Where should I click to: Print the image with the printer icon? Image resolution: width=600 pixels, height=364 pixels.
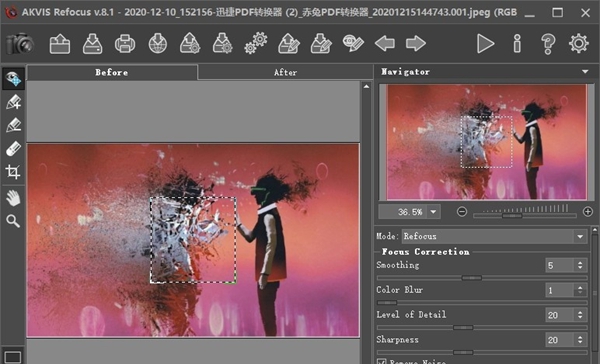[125, 44]
